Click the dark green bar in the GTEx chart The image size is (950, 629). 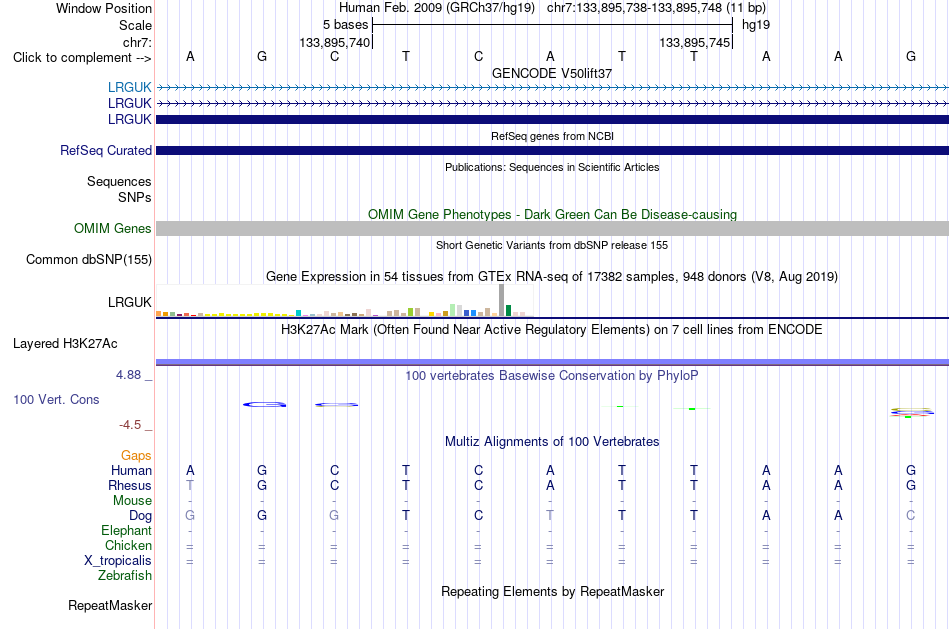(x=508, y=311)
